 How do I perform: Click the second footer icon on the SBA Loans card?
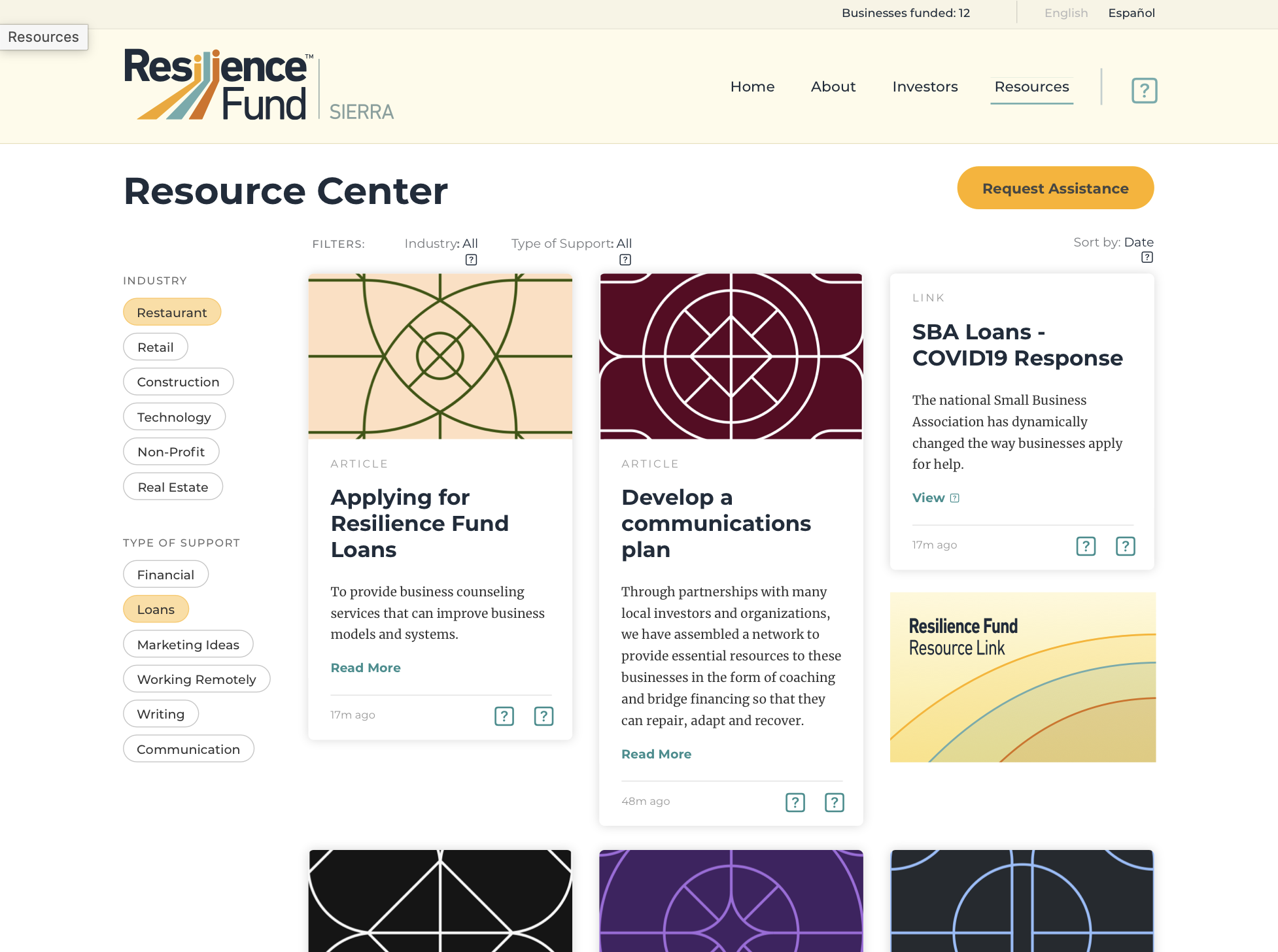click(x=1125, y=546)
